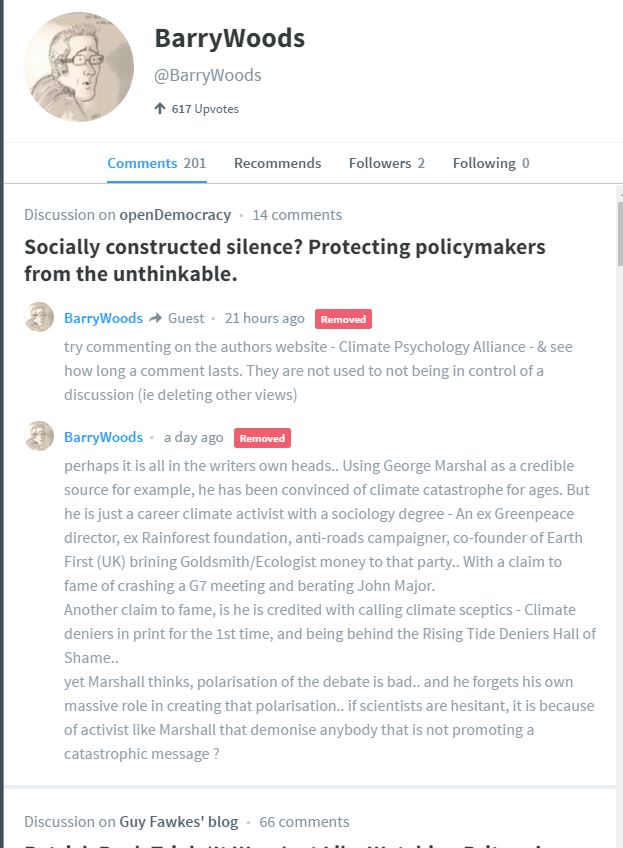Viewport: 623px width, 848px height.
Task: Click the '21 hours ago' timestamp
Action: pos(264,318)
